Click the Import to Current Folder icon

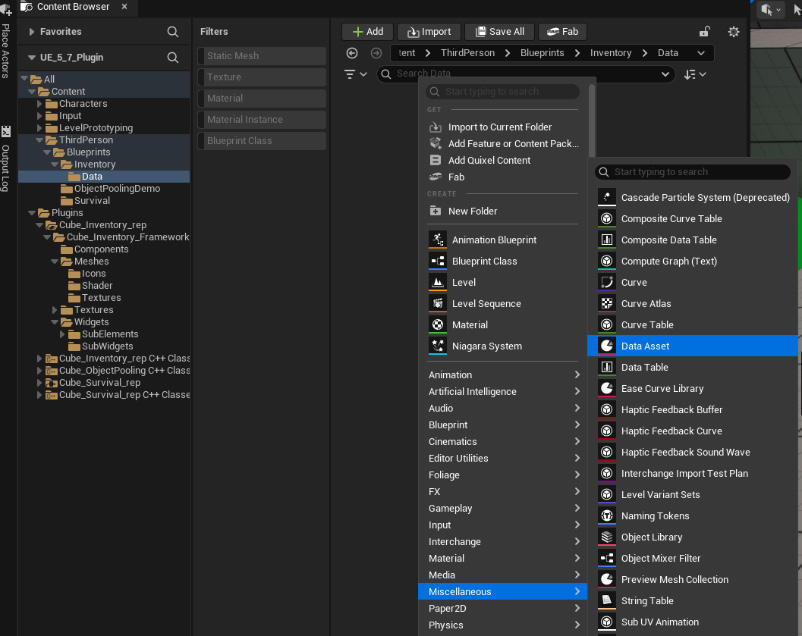(x=435, y=127)
